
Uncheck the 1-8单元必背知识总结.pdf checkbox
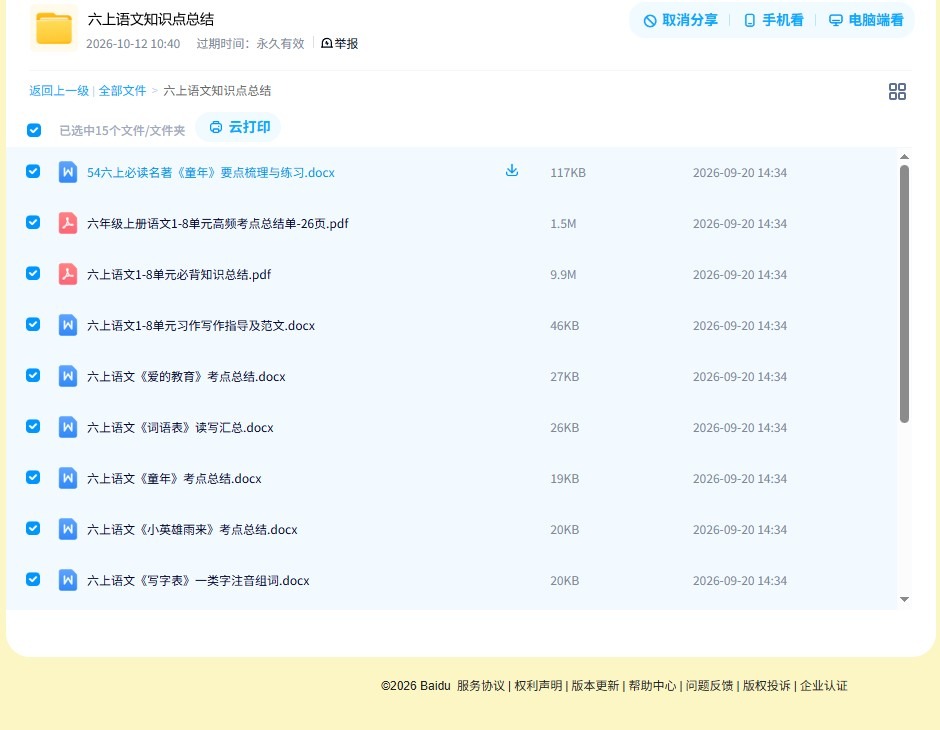33,273
